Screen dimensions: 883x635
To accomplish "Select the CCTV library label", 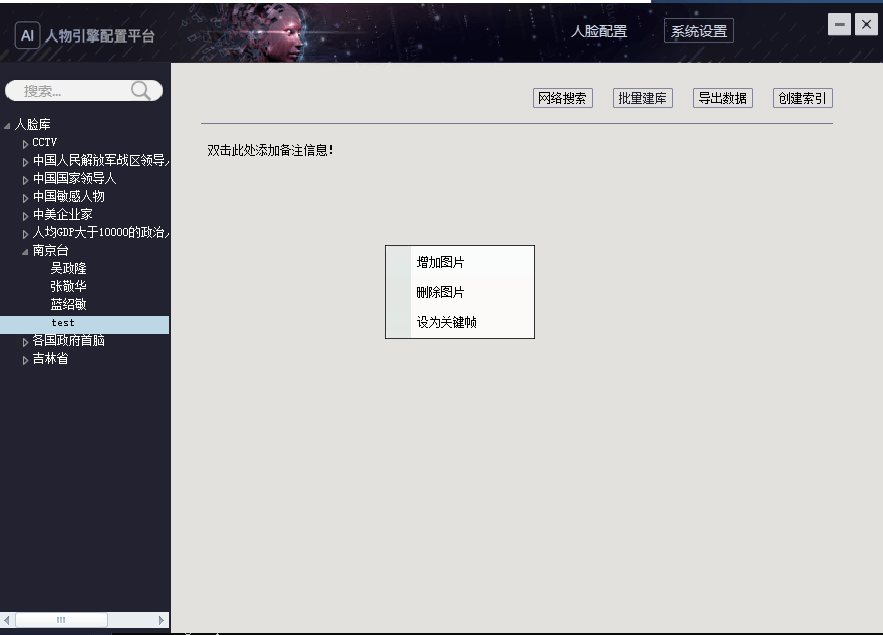I will [x=44, y=142].
